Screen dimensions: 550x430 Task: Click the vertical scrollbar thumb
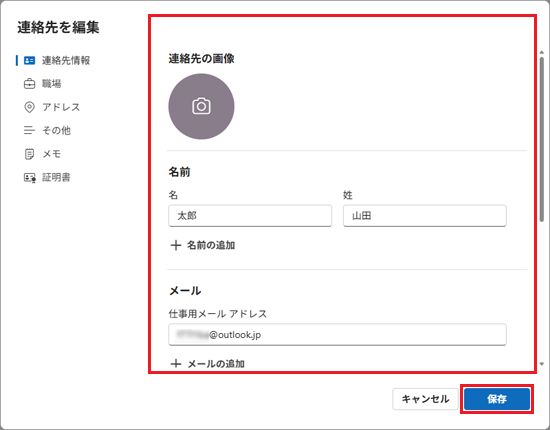542,140
